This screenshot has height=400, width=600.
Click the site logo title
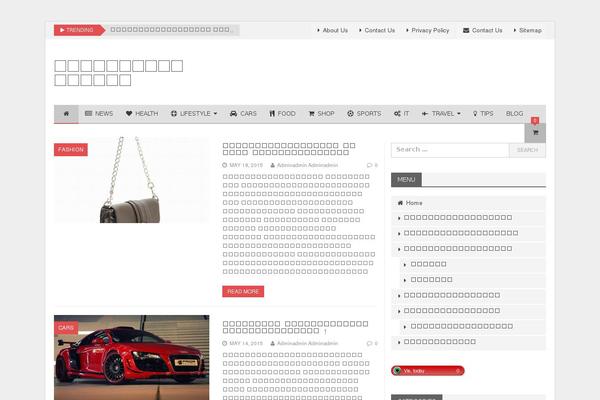point(118,73)
